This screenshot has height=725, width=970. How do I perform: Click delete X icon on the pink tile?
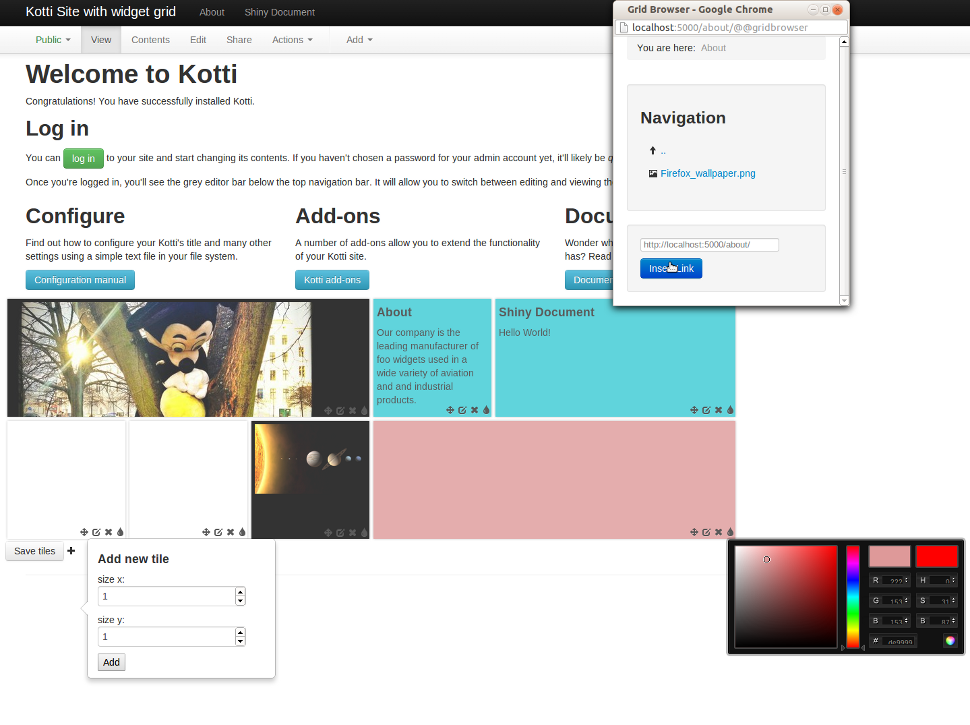pyautogui.click(x=718, y=532)
